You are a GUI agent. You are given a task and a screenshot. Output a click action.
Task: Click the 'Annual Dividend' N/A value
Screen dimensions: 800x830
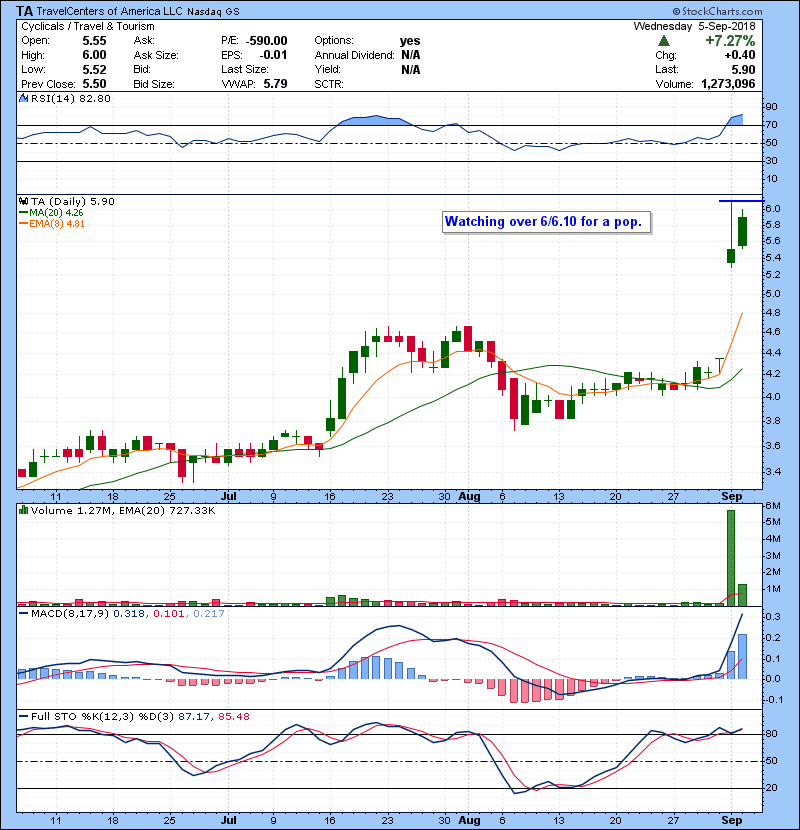410,55
